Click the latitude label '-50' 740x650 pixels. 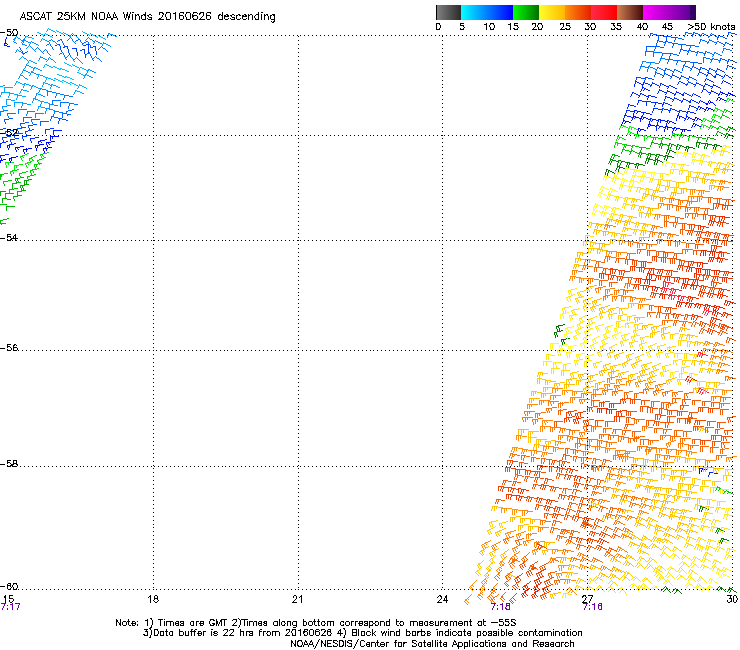pos(9,33)
